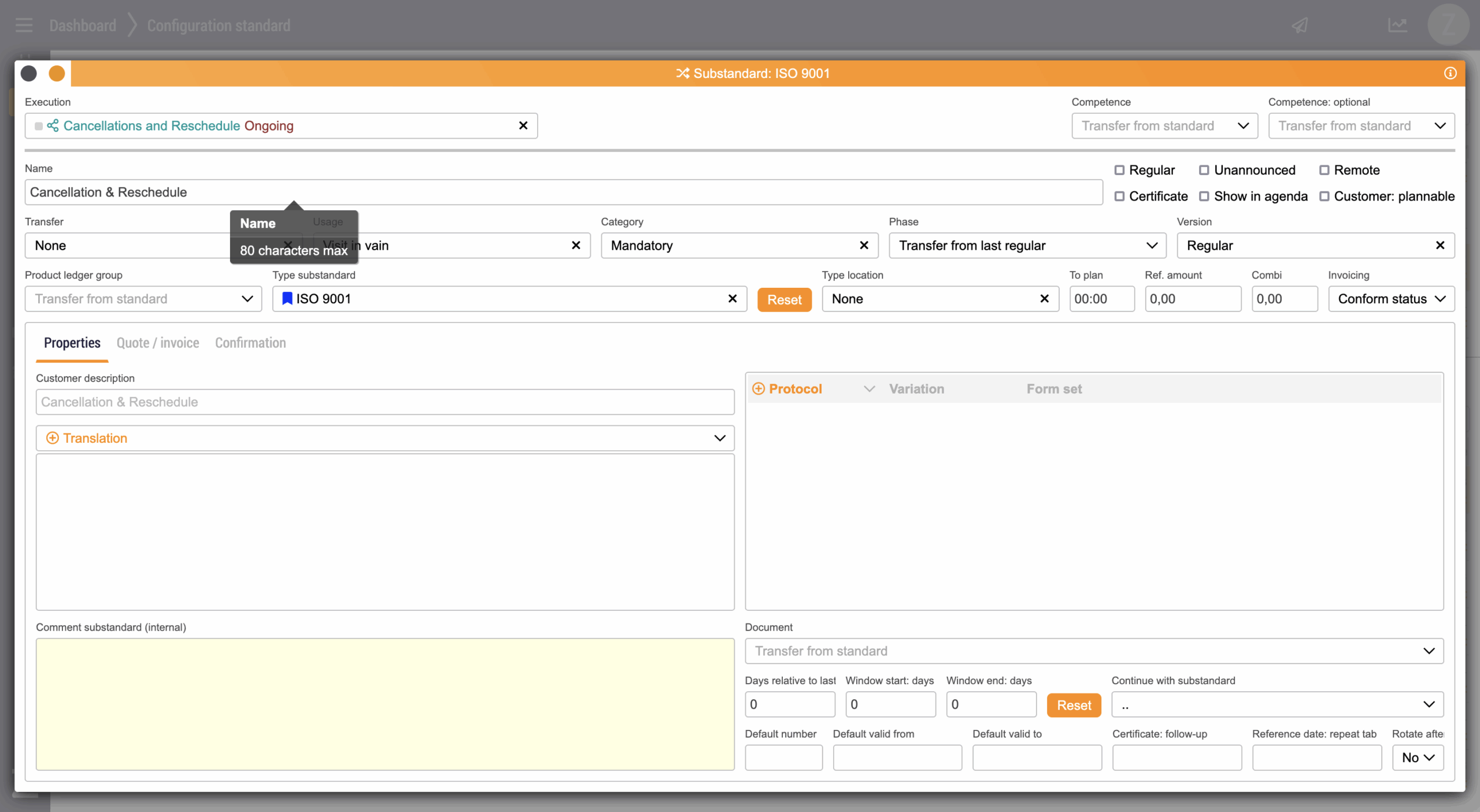This screenshot has height=812, width=1480.
Task: Enable the Regular checkbox
Action: point(1119,170)
